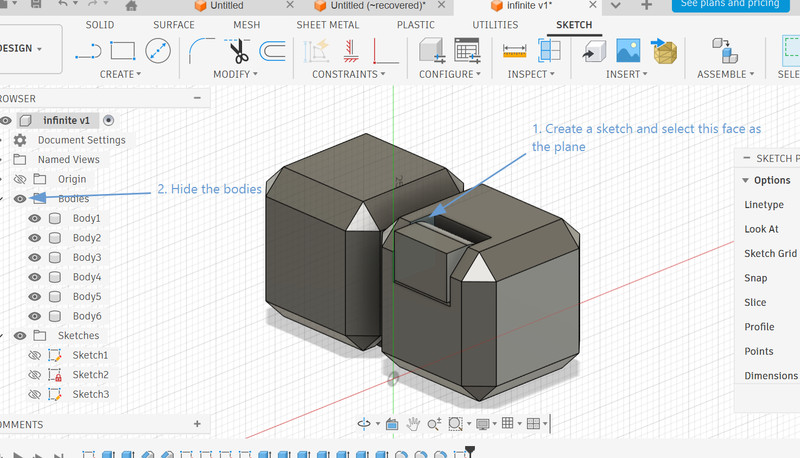Select the Line sketch tool
800x458 pixels.
[88, 51]
